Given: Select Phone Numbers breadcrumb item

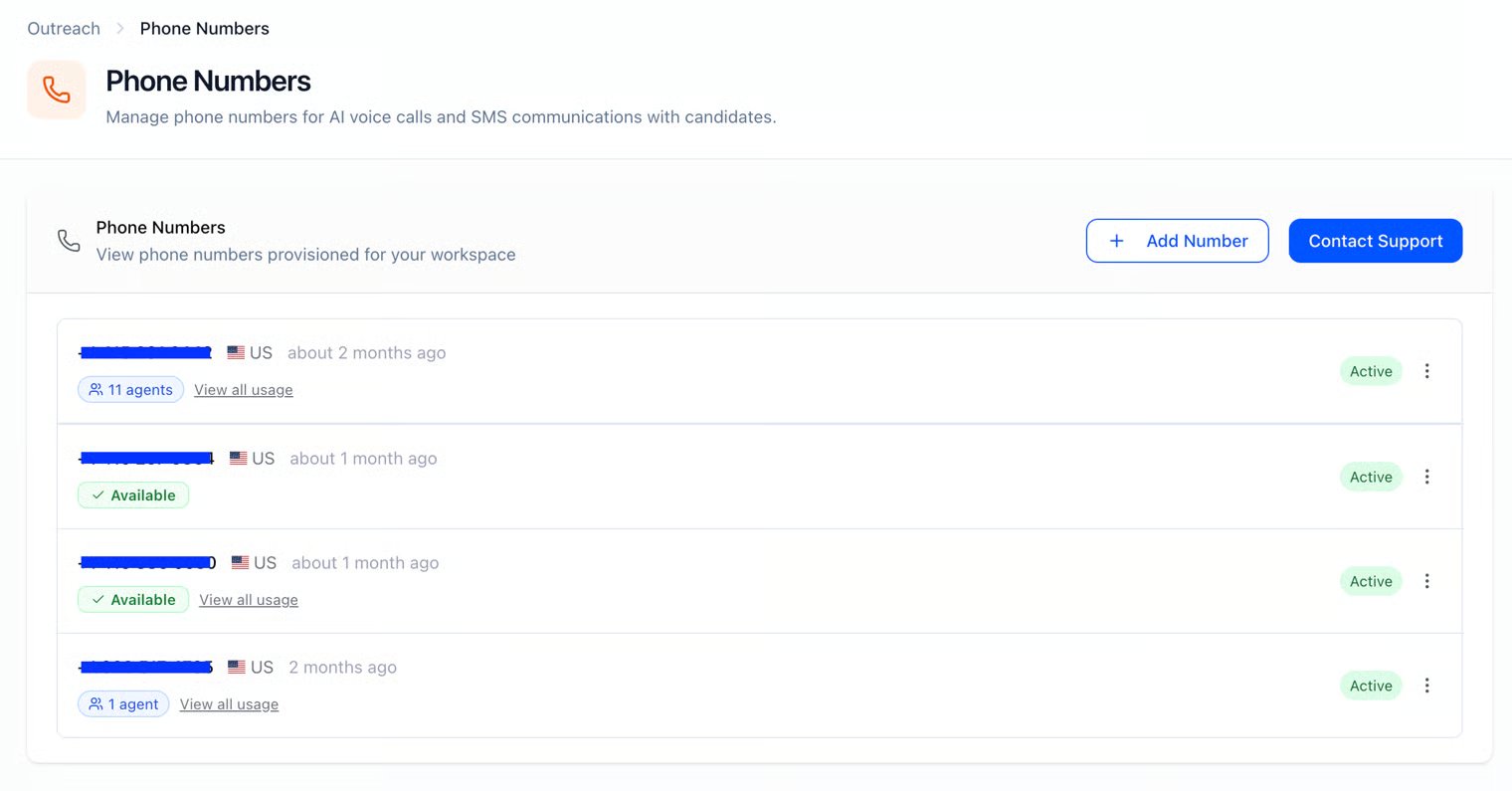Looking at the screenshot, I should click(204, 28).
